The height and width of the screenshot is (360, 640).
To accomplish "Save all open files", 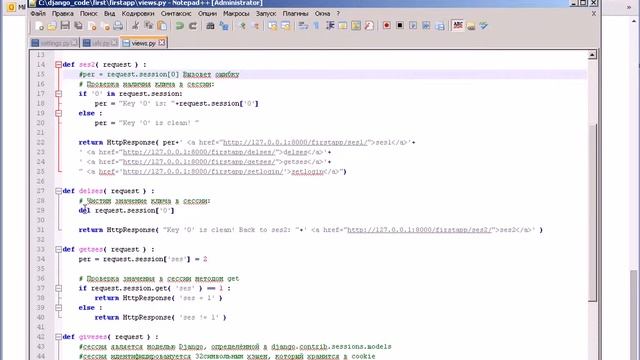I will pos(78,26).
